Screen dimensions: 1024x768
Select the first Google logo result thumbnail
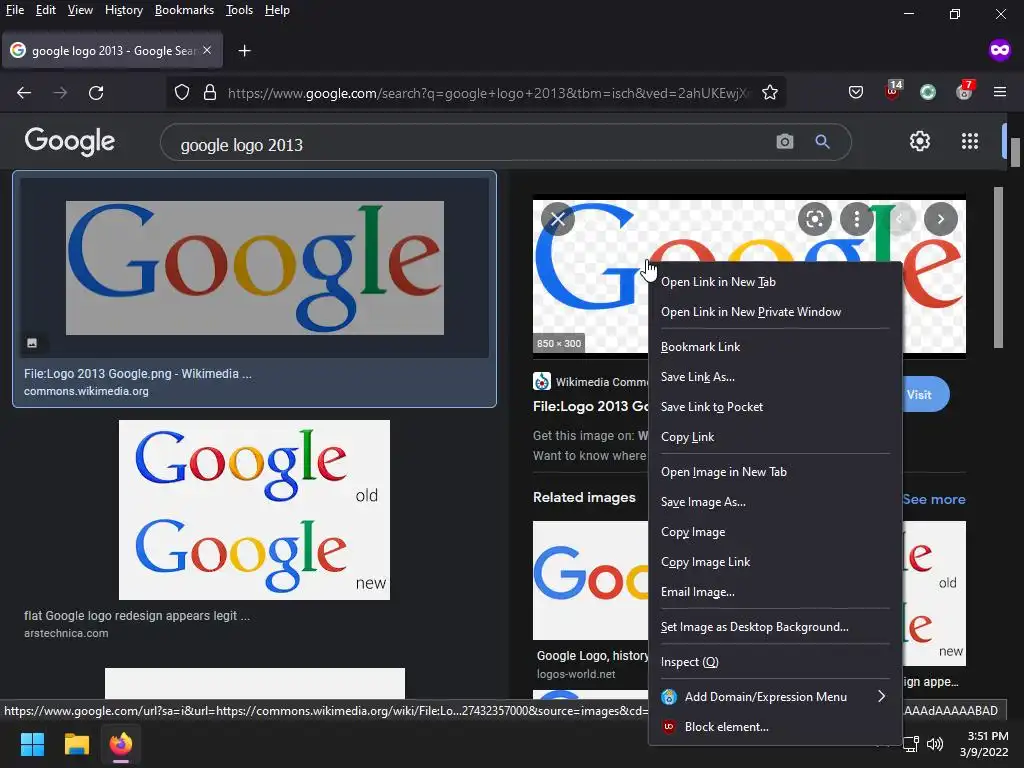point(255,268)
